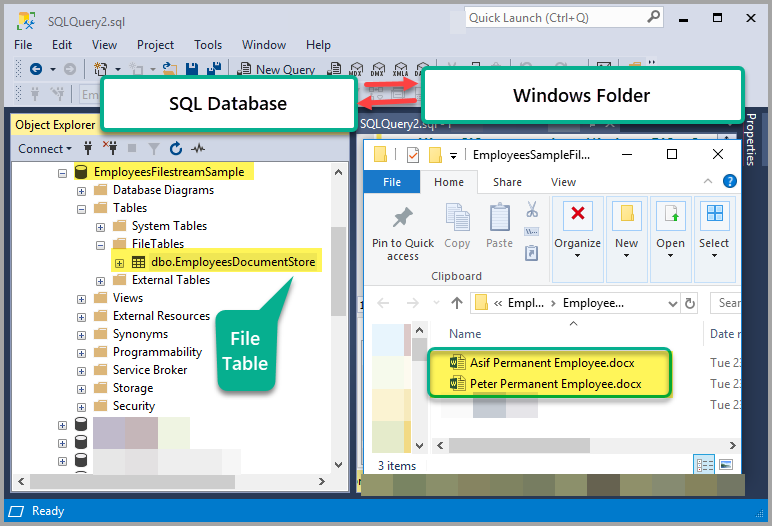This screenshot has height=526, width=772.
Task: Collapse the Tables node
Action: pyautogui.click(x=81, y=209)
